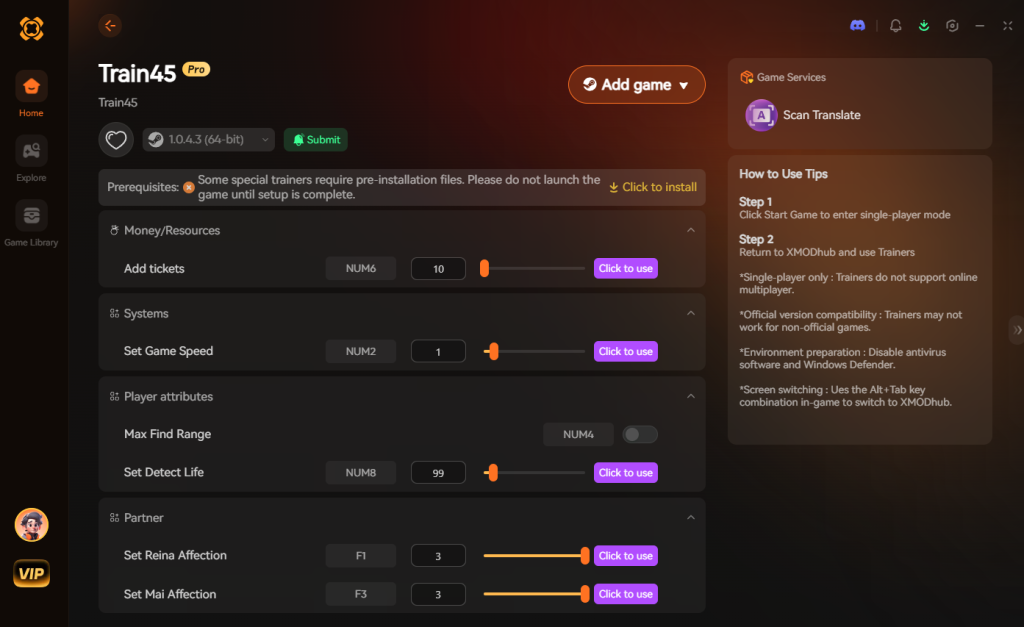This screenshot has height=627, width=1024.
Task: Click the XMODhub logo icon
Action: point(31,29)
